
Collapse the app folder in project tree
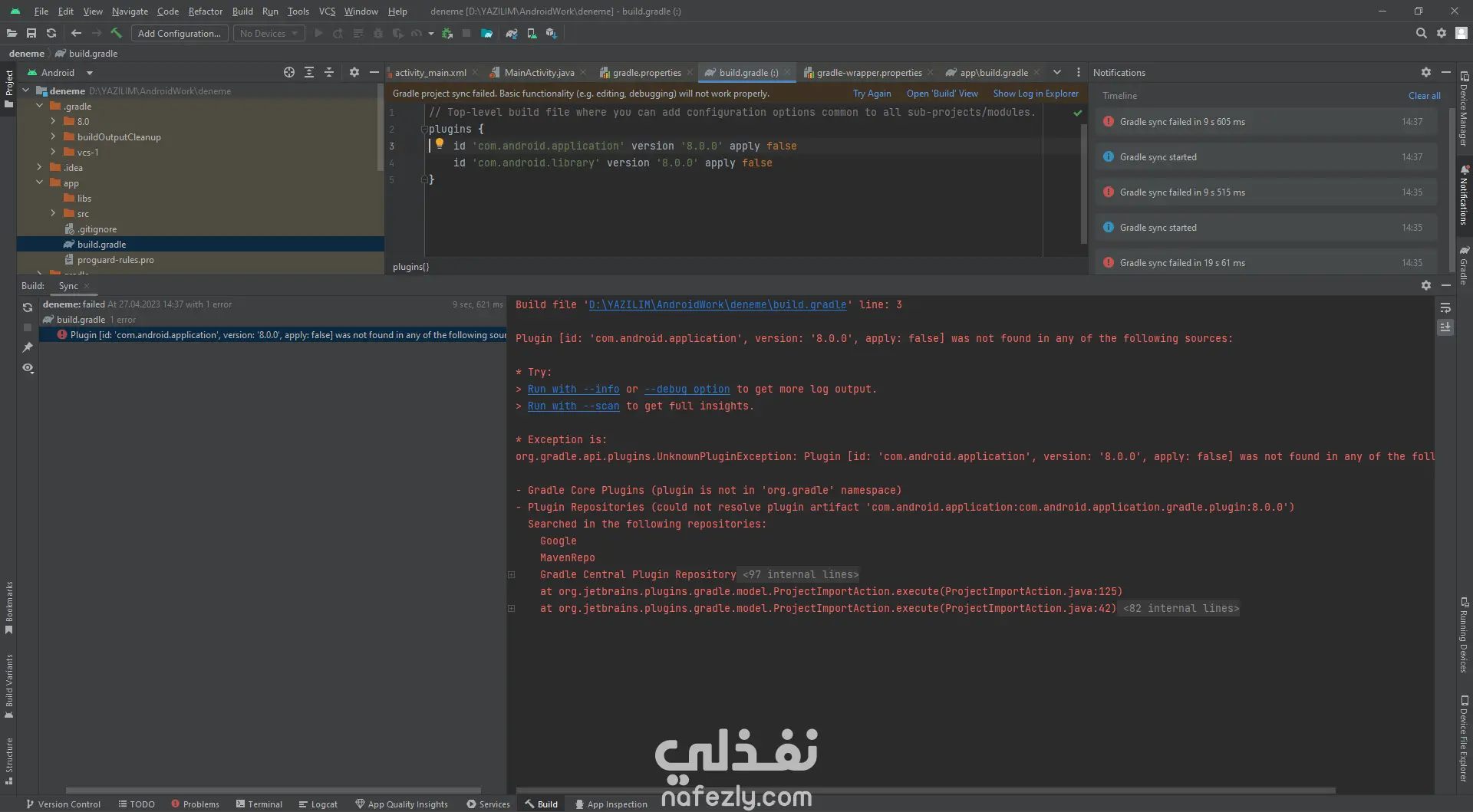40,182
